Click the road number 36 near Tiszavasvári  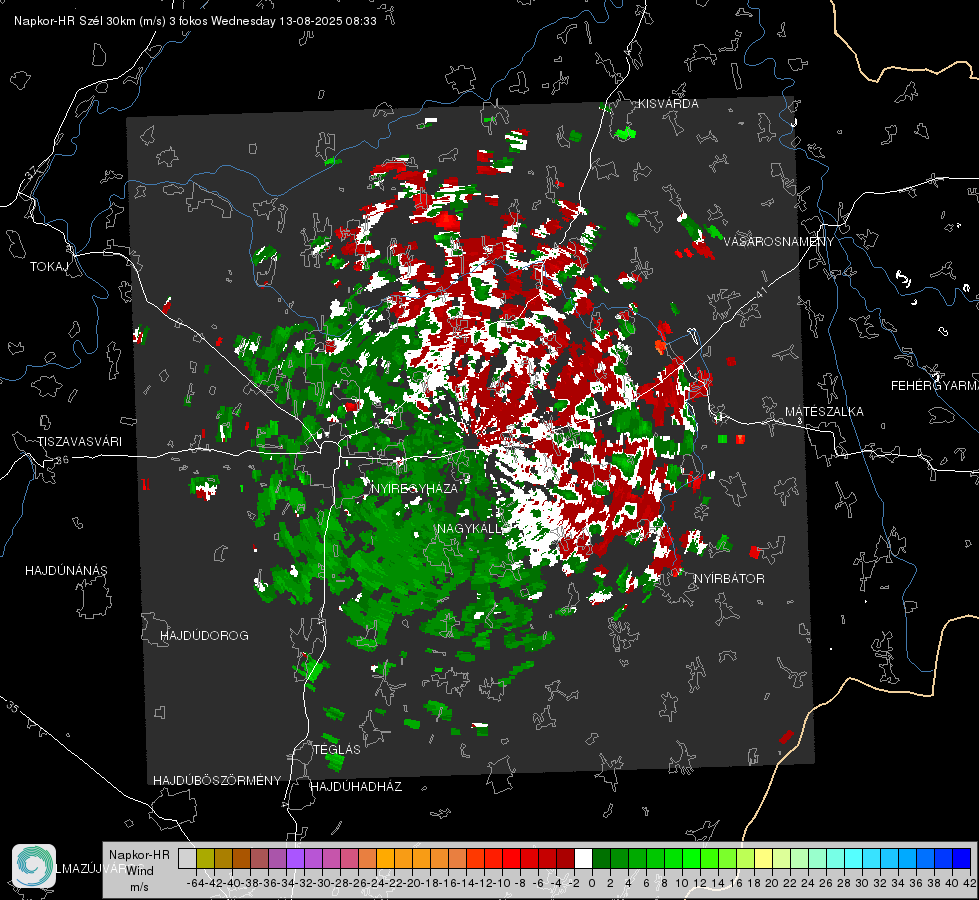(62, 460)
